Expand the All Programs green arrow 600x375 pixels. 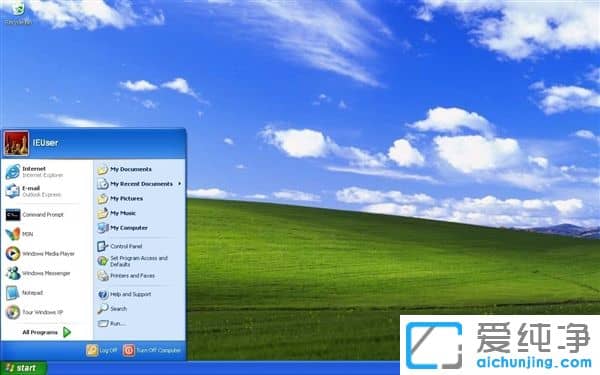coord(67,332)
